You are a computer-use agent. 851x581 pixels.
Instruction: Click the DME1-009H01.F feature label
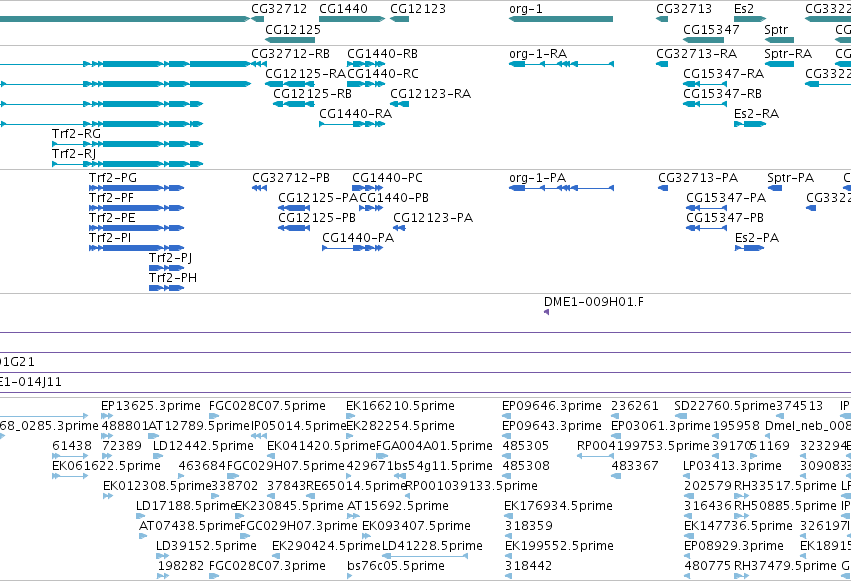(x=594, y=302)
